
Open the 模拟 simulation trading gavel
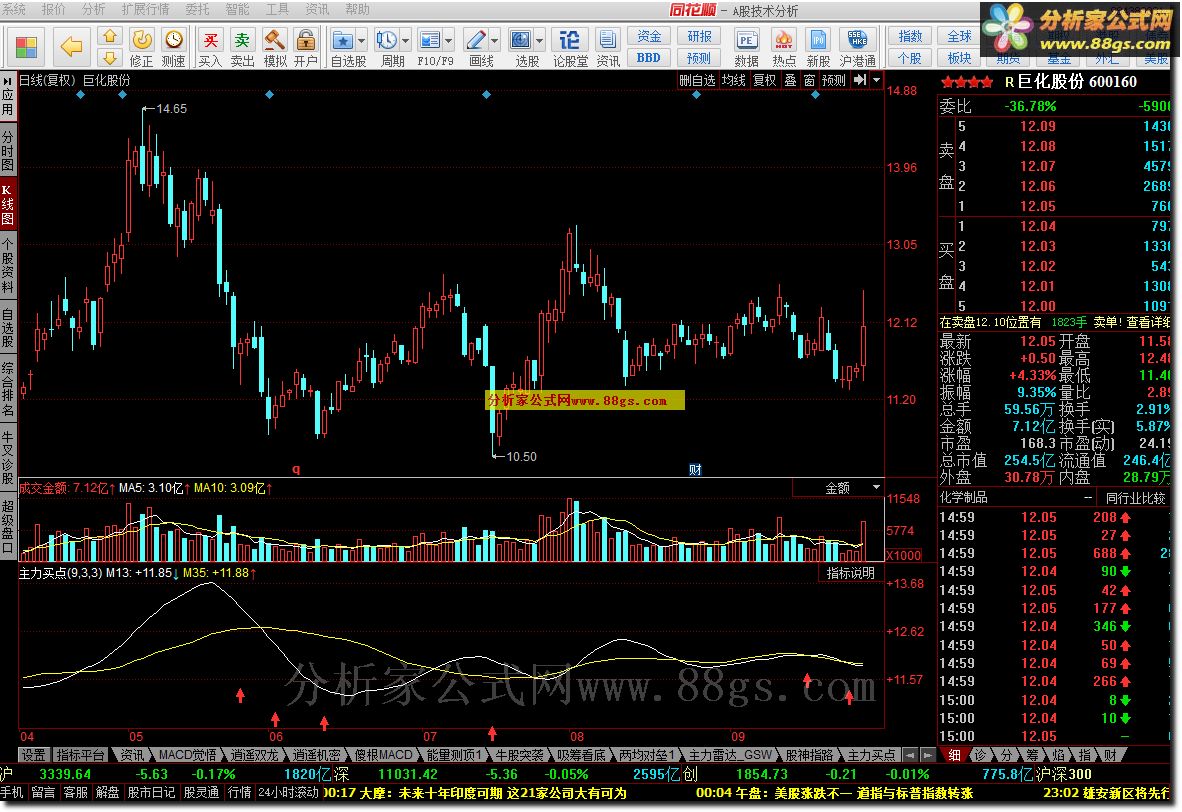click(x=274, y=47)
